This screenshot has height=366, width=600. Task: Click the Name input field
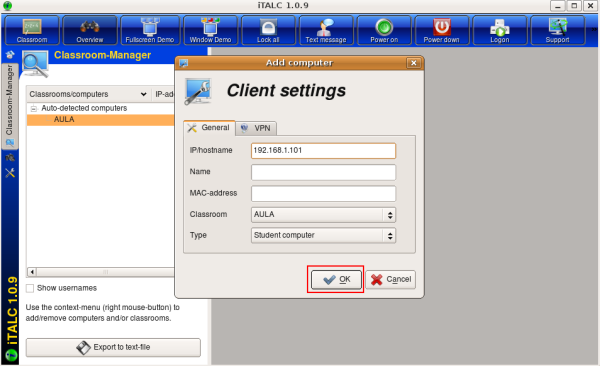pyautogui.click(x=323, y=172)
